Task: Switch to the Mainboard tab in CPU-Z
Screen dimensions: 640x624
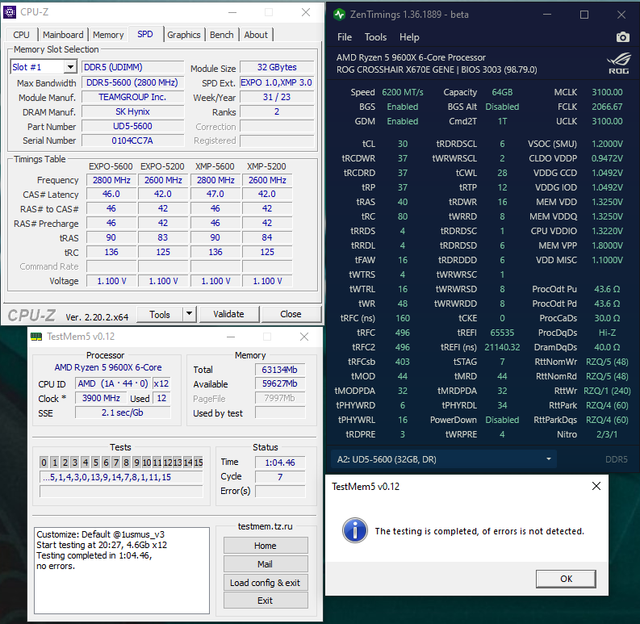Action: 63,35
